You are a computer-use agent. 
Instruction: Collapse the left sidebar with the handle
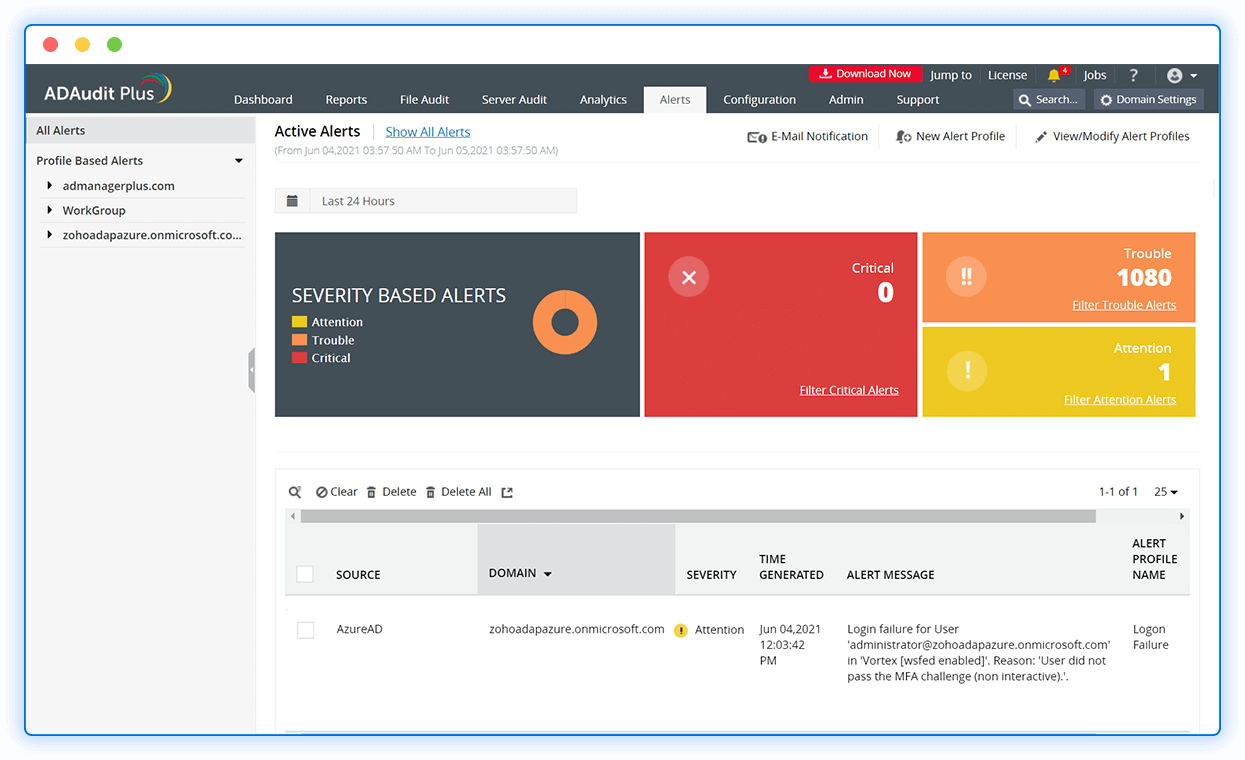click(x=251, y=370)
